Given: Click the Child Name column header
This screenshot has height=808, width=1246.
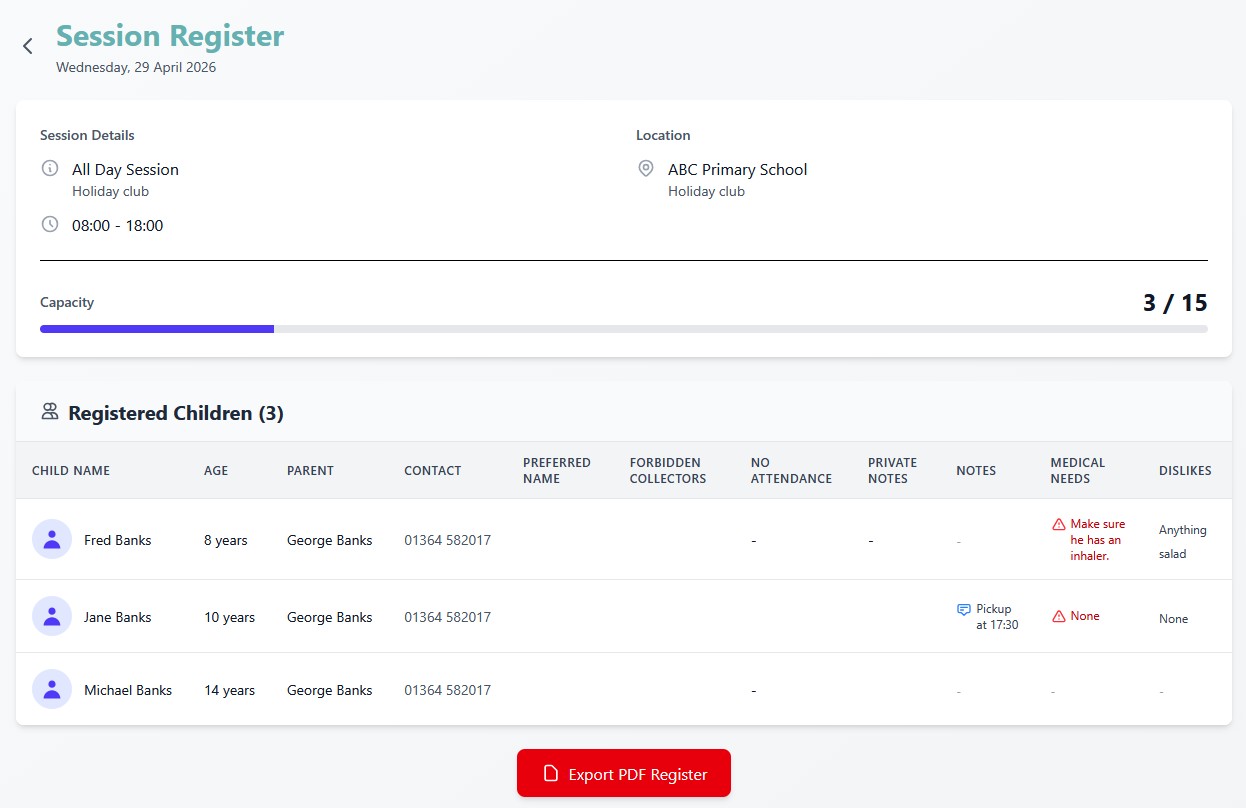Looking at the screenshot, I should pos(71,470).
